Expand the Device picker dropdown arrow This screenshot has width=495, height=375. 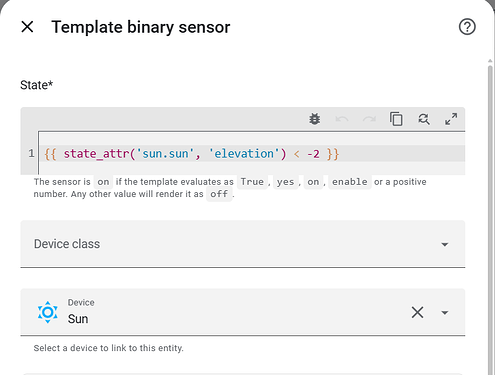(444, 313)
